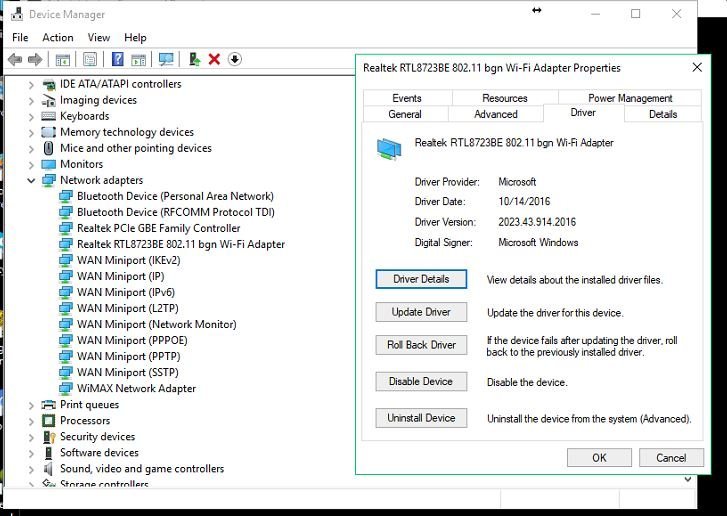727x516 pixels.
Task: Click the Properties sheet toolbar icon
Action: pos(90,59)
